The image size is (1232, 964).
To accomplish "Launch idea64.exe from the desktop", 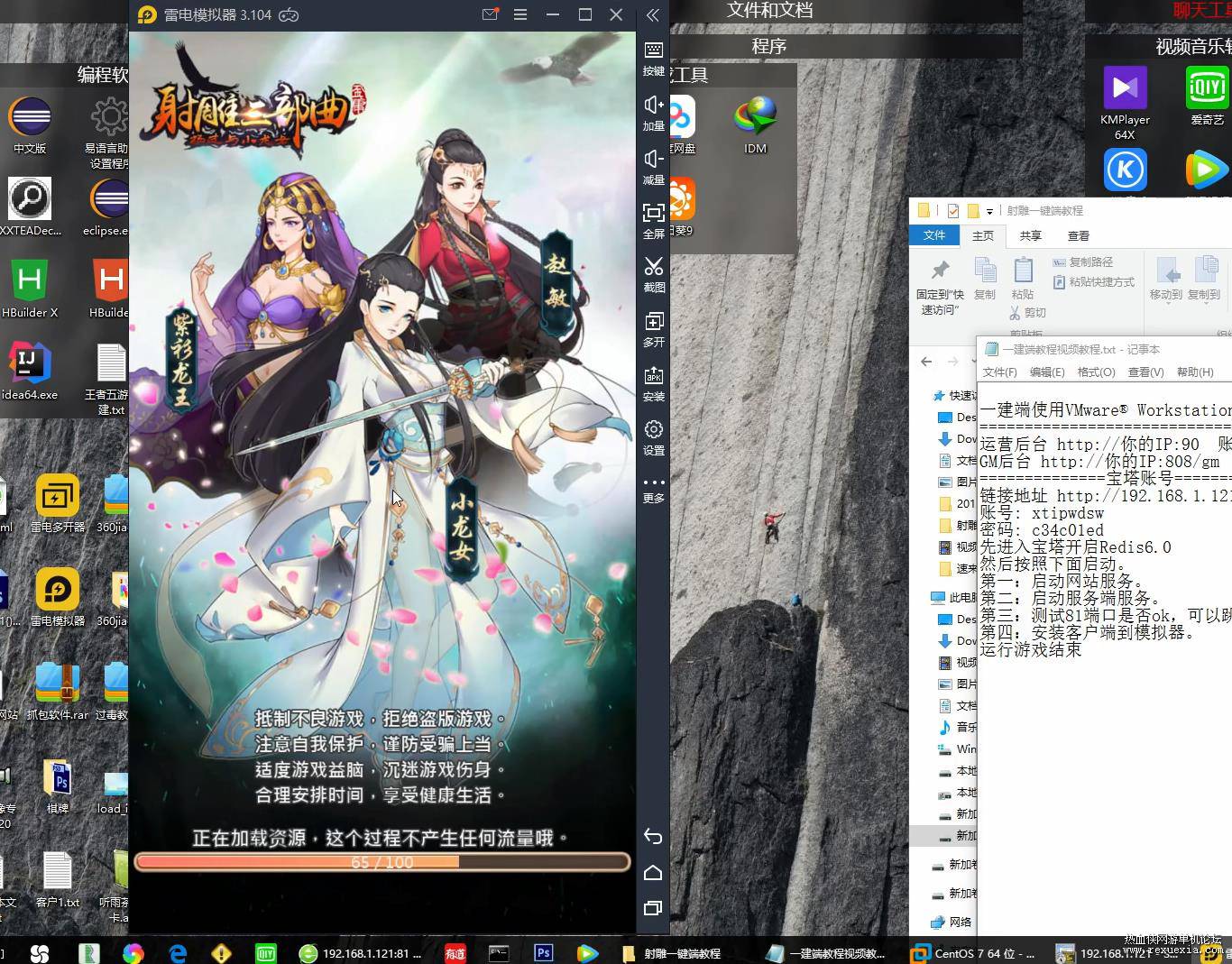I will (30, 371).
